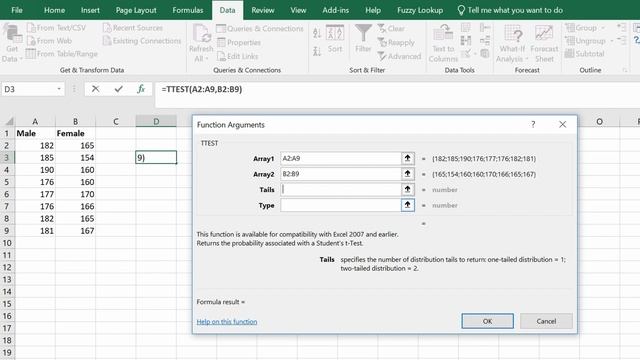Switch to Page Layout tab
640x360 pixels.
[136, 10]
